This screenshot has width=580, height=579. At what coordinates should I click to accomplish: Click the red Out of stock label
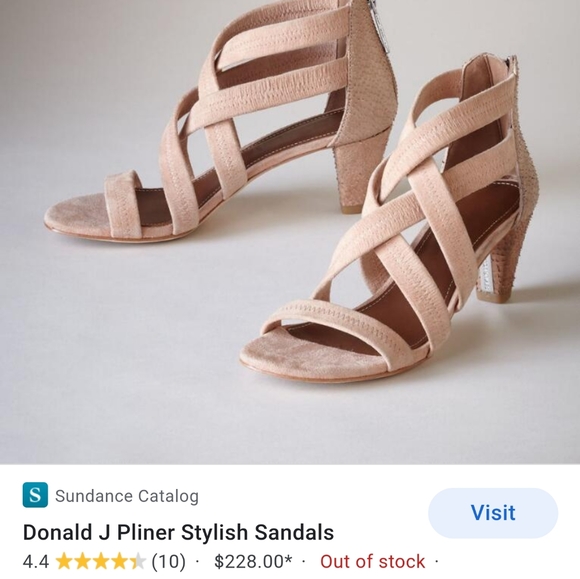click(372, 562)
